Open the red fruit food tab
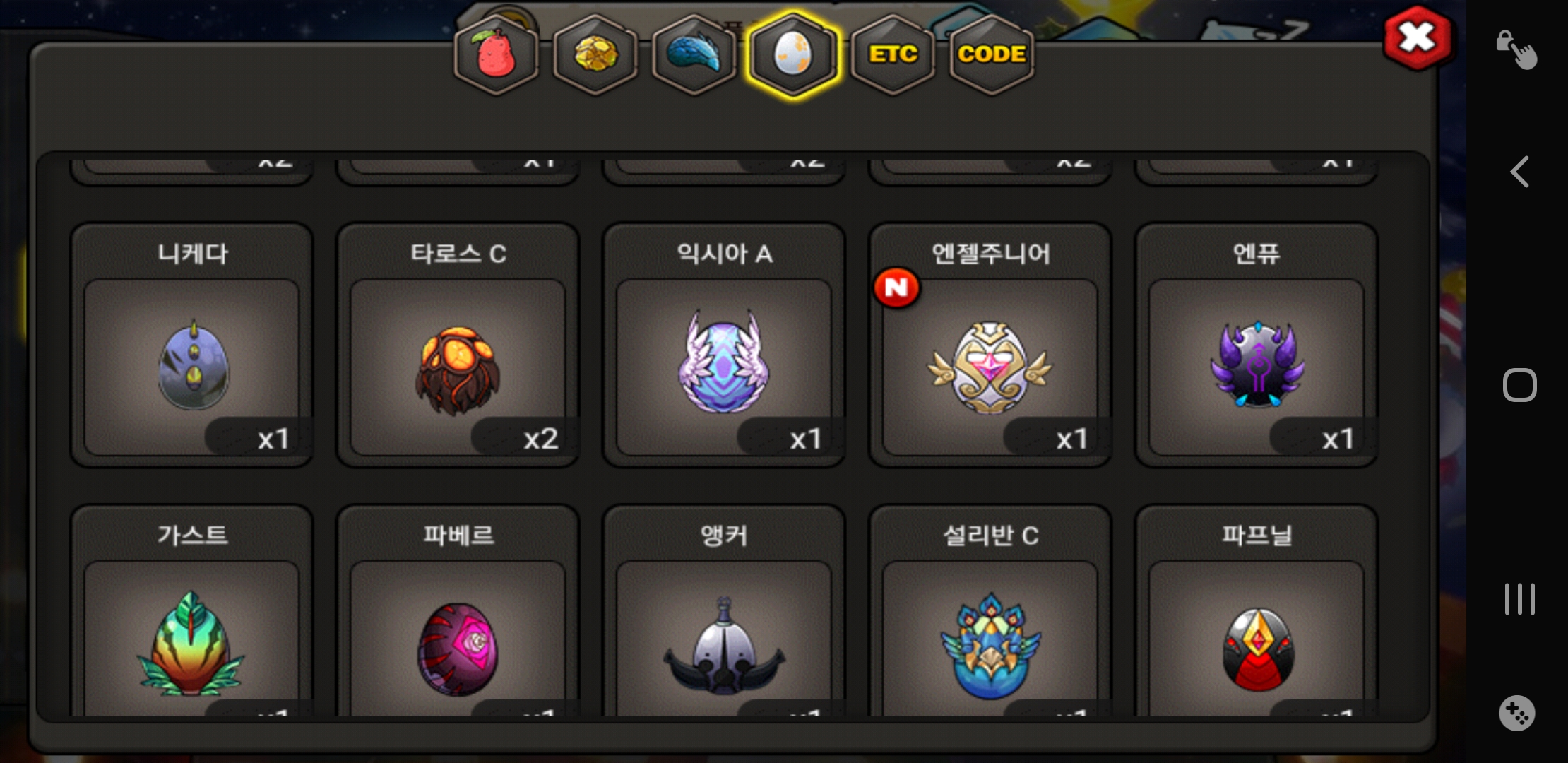The width and height of the screenshot is (1568, 763). (x=497, y=55)
